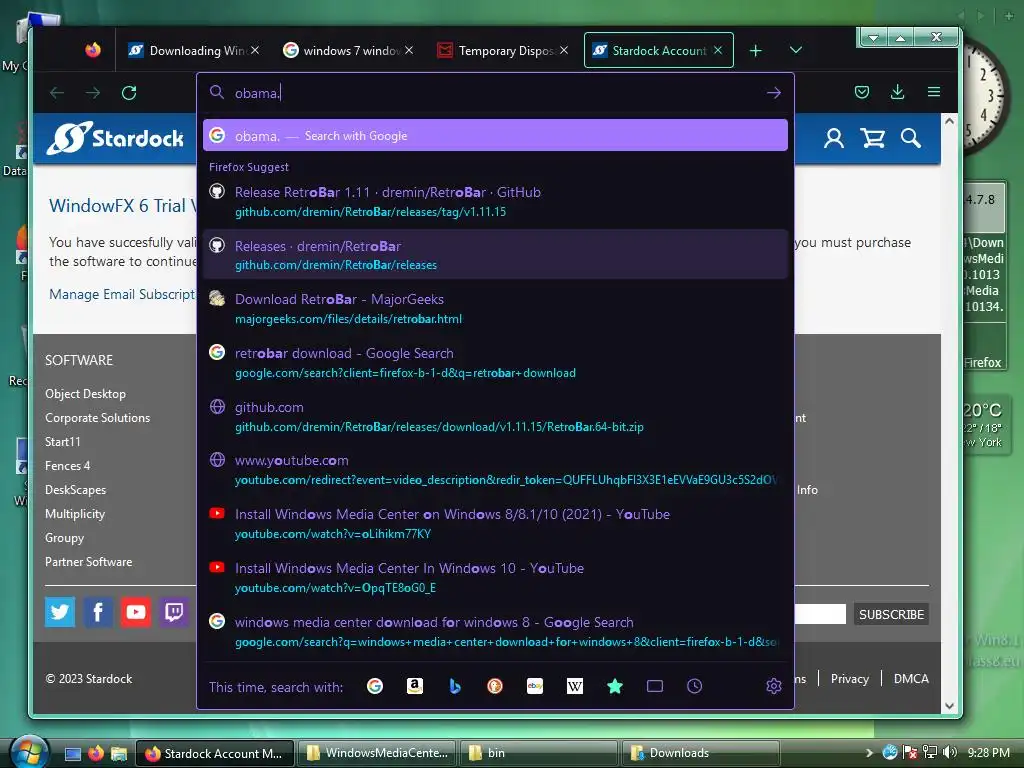The width and height of the screenshot is (1024, 768).
Task: Open Release RetroBar 1.11 GitHub suggestion
Action: 495,201
